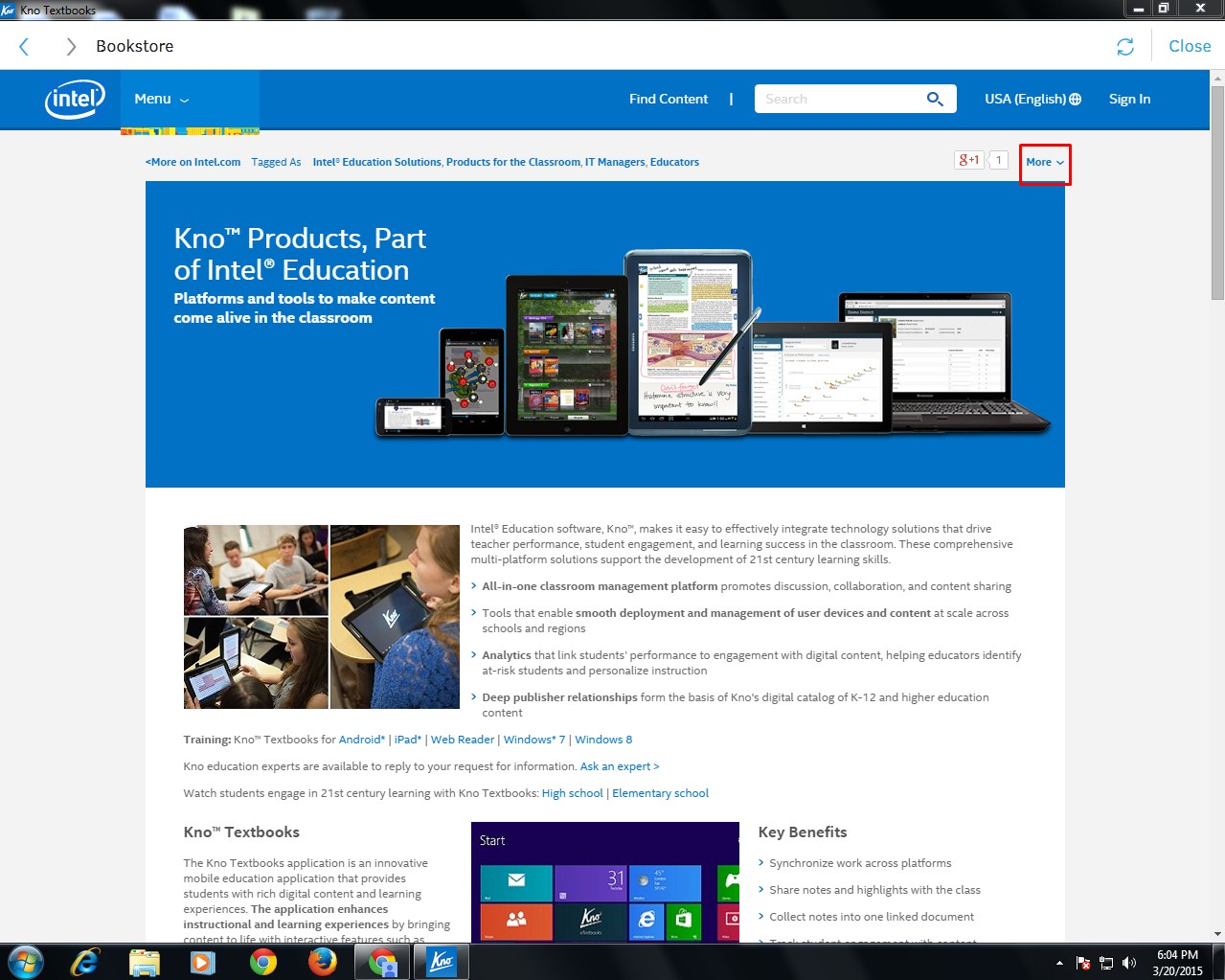The width and height of the screenshot is (1225, 980).
Task: Show hidden tray icons arrow
Action: (1059, 963)
